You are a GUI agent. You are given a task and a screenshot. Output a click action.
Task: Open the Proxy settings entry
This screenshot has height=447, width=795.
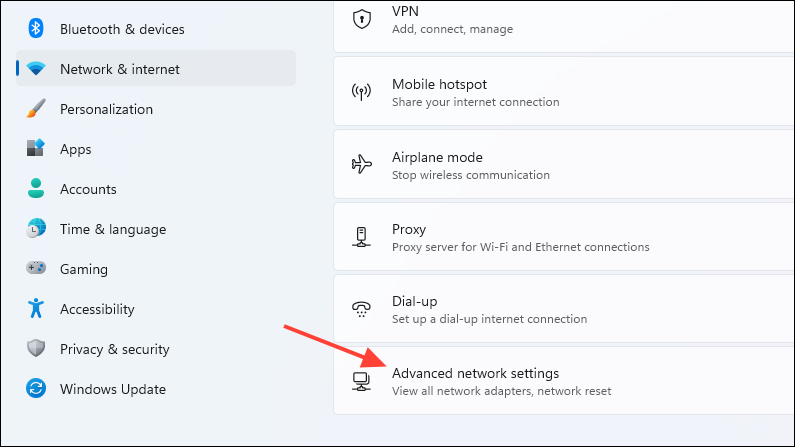(564, 237)
